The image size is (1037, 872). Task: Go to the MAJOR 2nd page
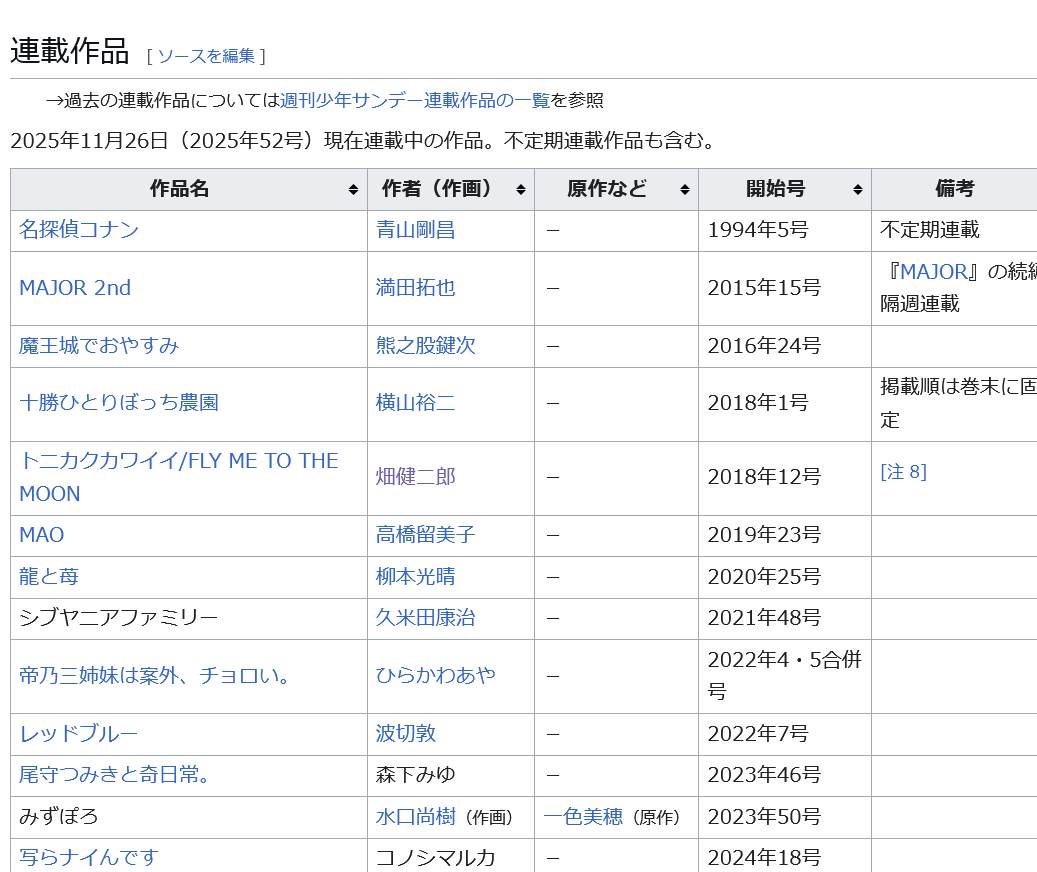tap(75, 288)
